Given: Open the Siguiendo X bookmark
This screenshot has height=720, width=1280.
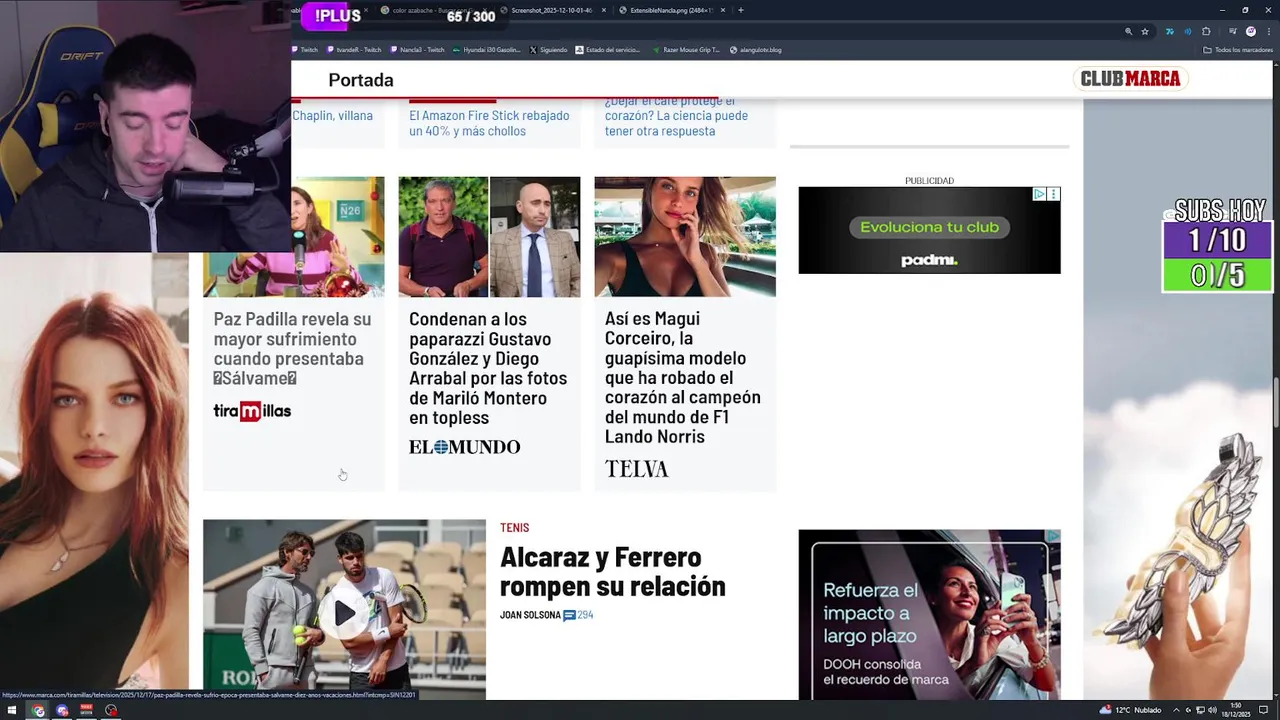Looking at the screenshot, I should (548, 49).
